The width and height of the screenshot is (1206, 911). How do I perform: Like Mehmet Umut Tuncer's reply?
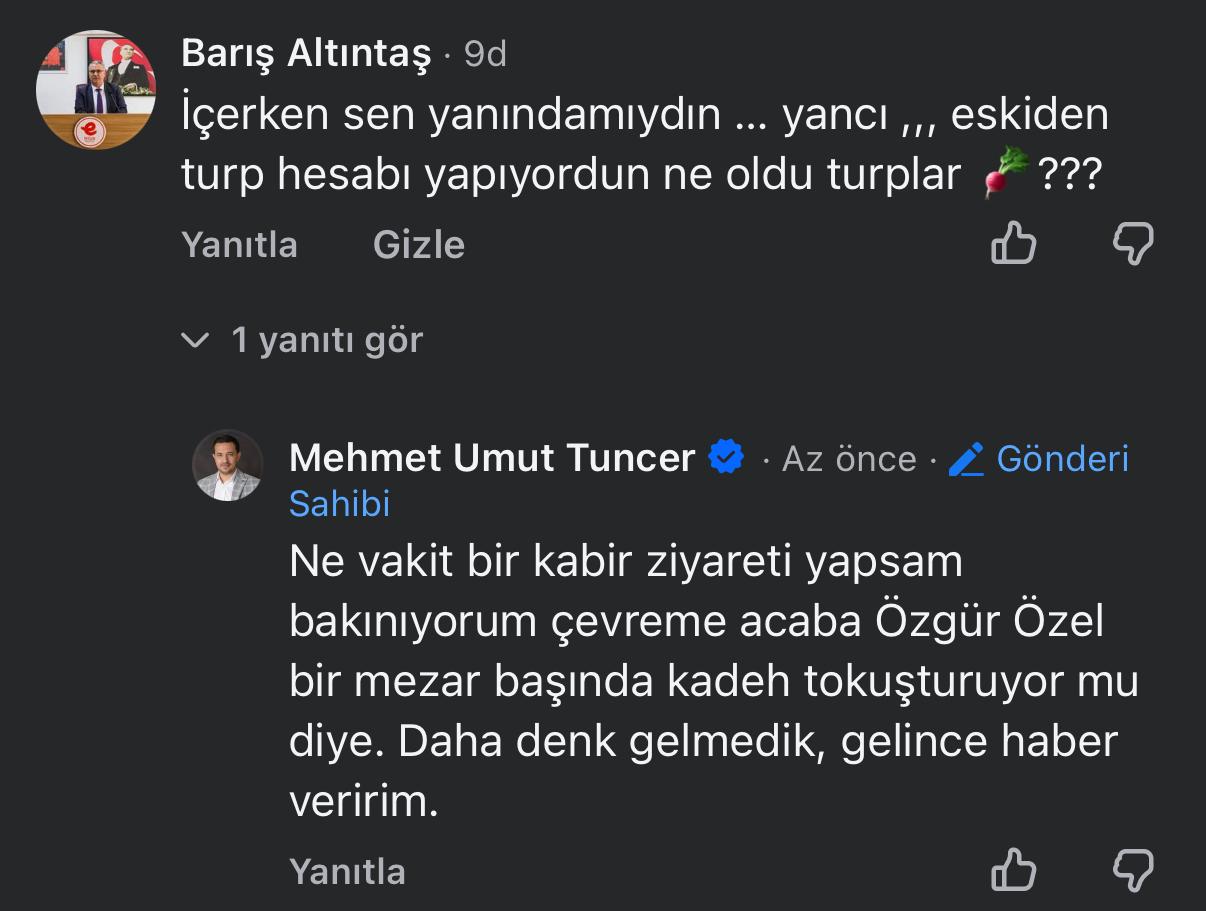[x=1013, y=870]
